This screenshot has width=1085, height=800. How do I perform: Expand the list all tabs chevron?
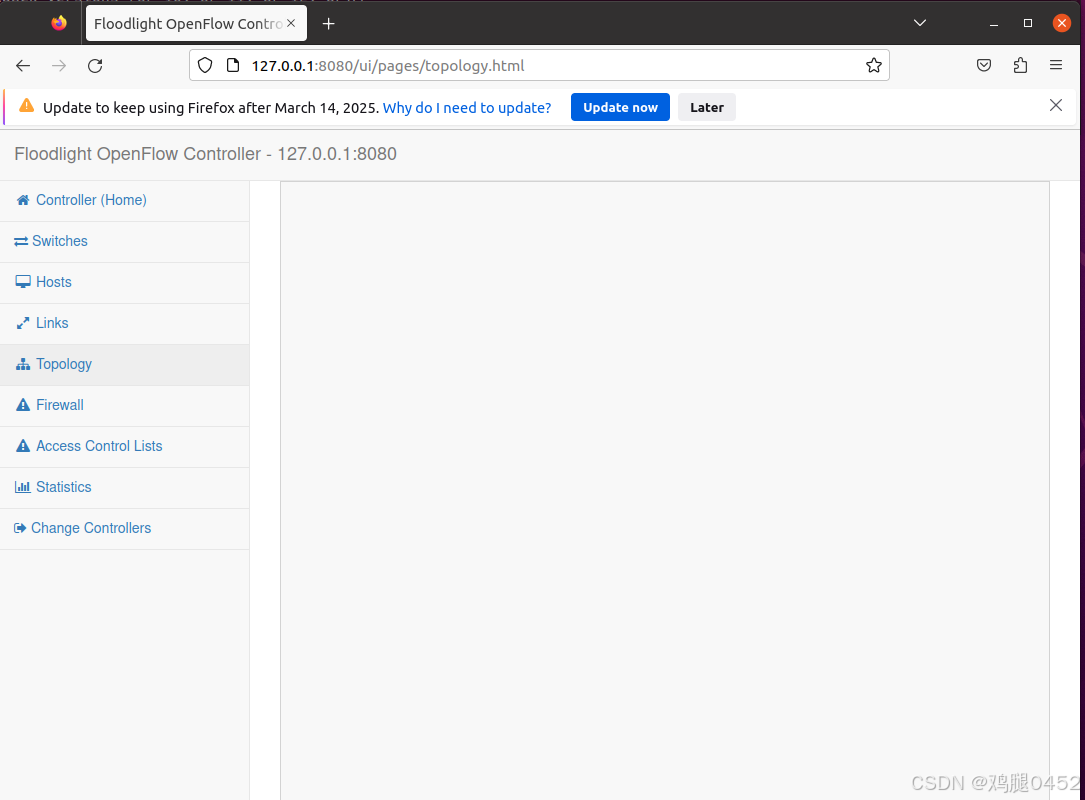pos(920,23)
